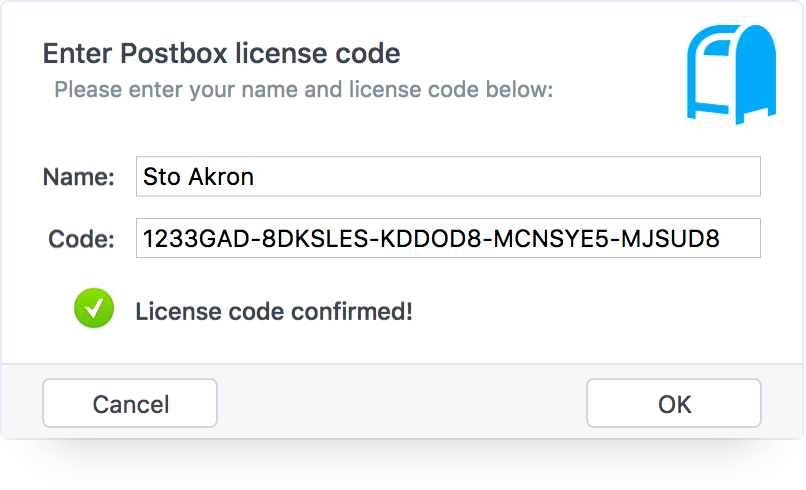Click the "Name:" field label
806x490 pixels.
pyautogui.click(x=79, y=177)
